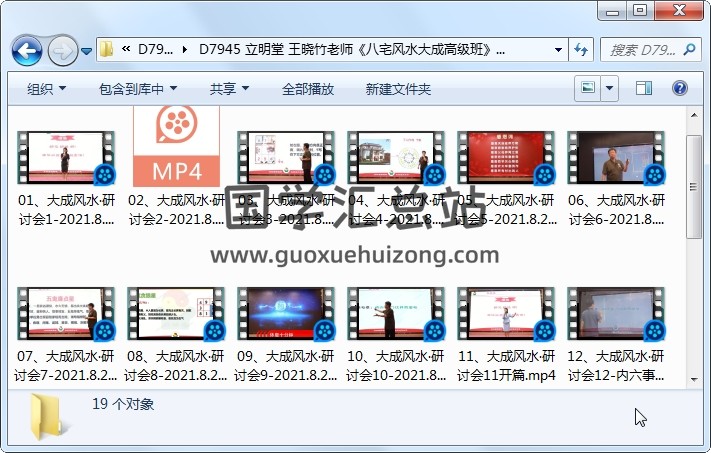Minimize the explorer window

(612, 10)
